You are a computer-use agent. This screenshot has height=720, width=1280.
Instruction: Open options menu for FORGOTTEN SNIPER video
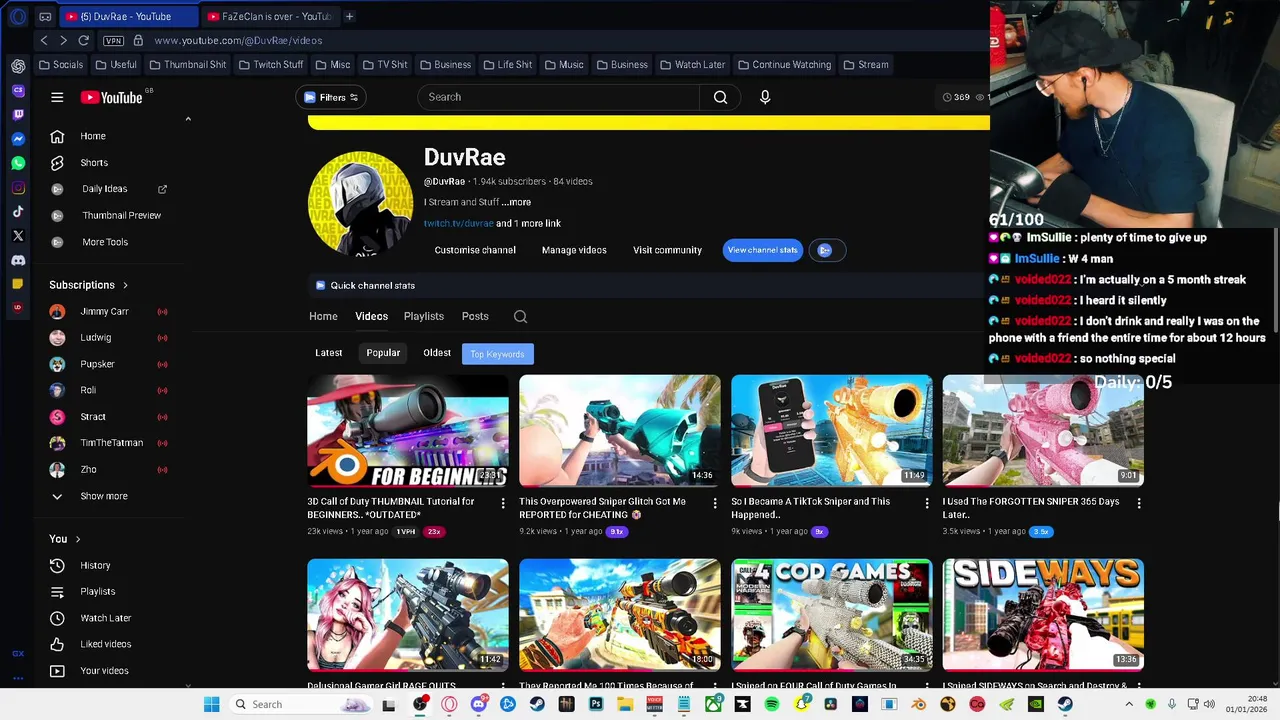pyautogui.click(x=1138, y=503)
